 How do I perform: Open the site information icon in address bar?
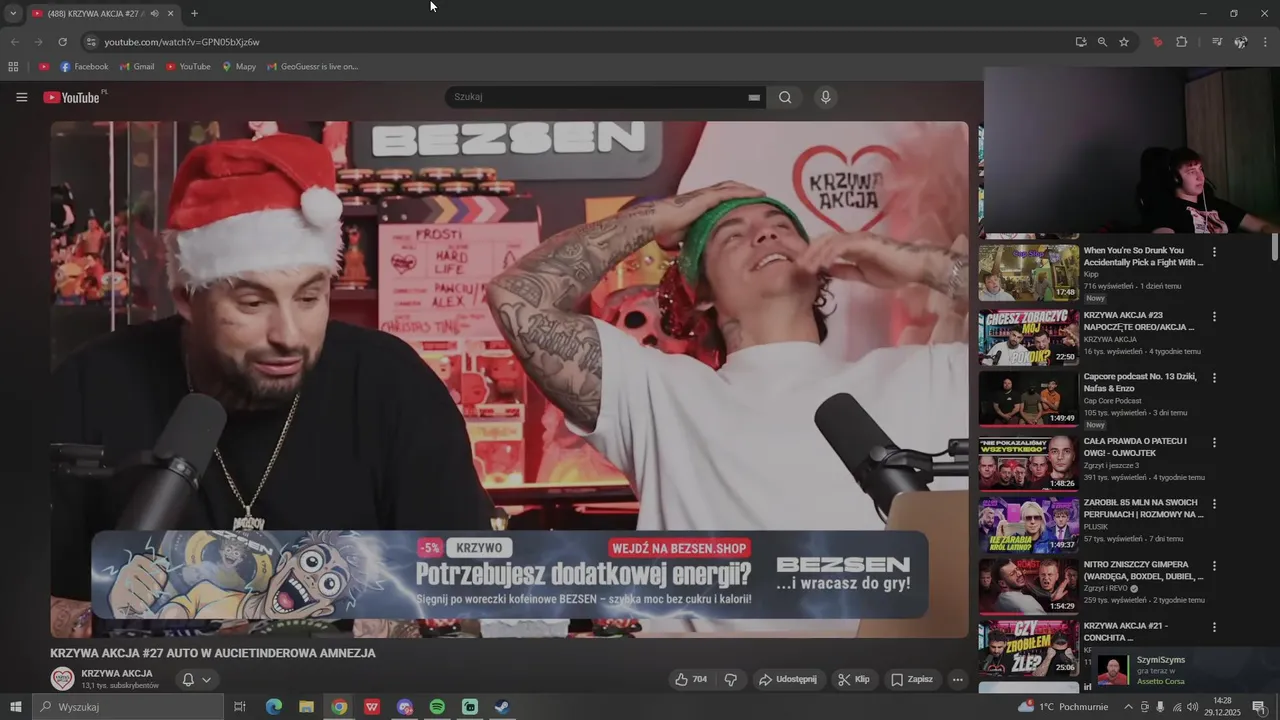91,42
